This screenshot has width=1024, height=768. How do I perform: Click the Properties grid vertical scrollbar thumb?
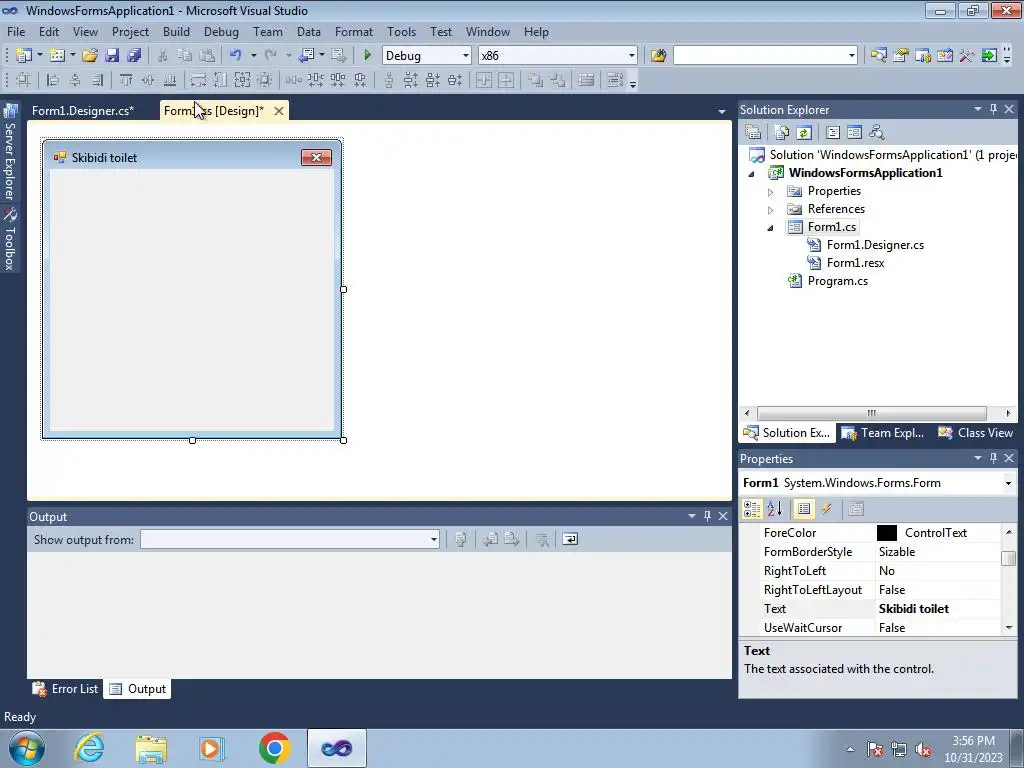pyautogui.click(x=1009, y=558)
